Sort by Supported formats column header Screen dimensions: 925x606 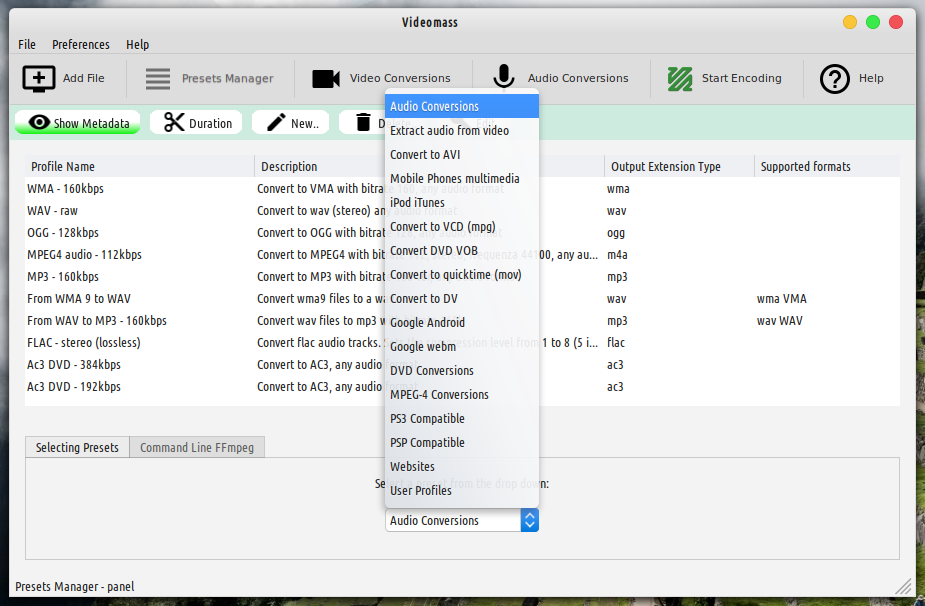click(x=827, y=166)
